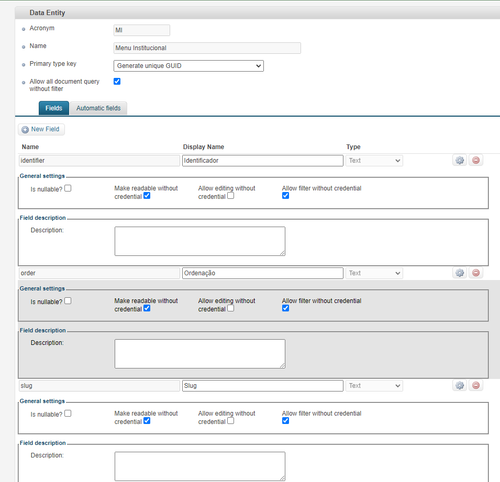Open Primary type key dropdown
Viewport: 500px width, 482px height.
click(188, 66)
